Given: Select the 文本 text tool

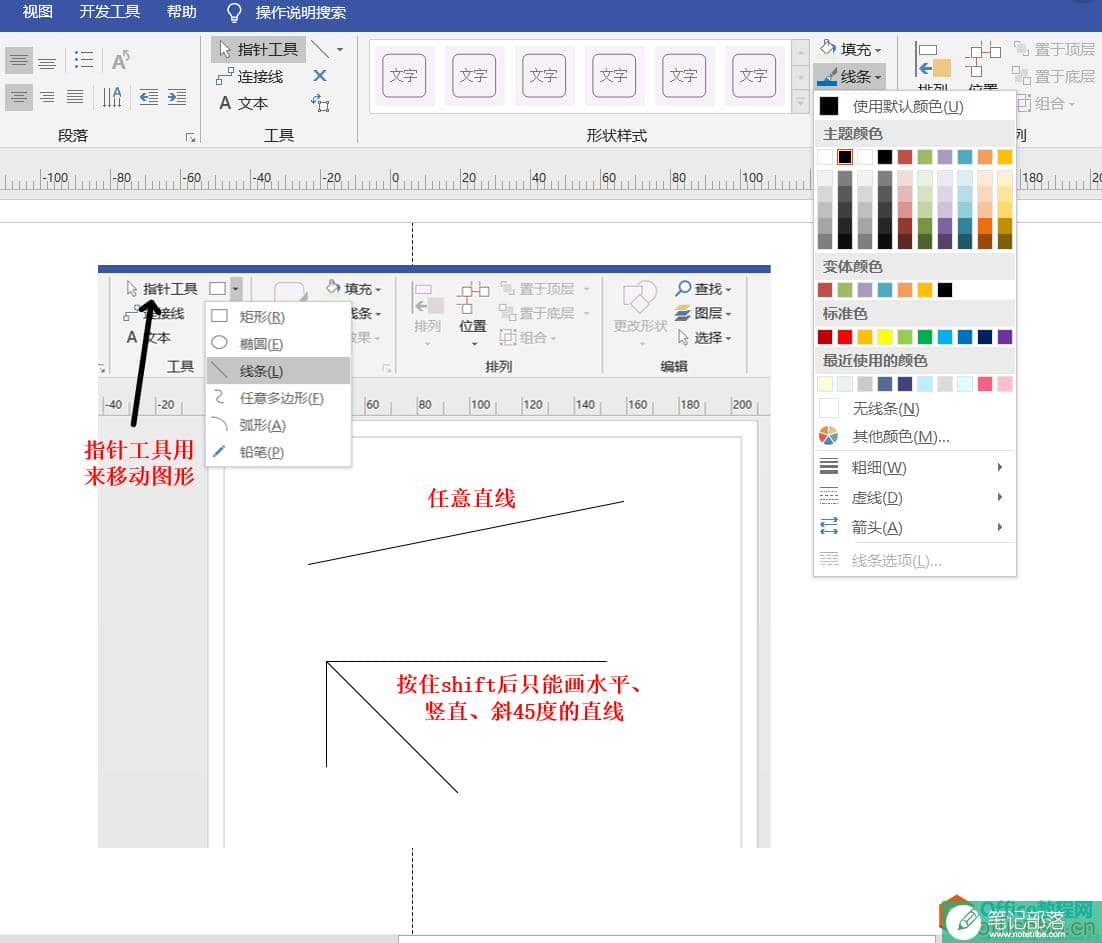Looking at the screenshot, I should coord(243,103).
